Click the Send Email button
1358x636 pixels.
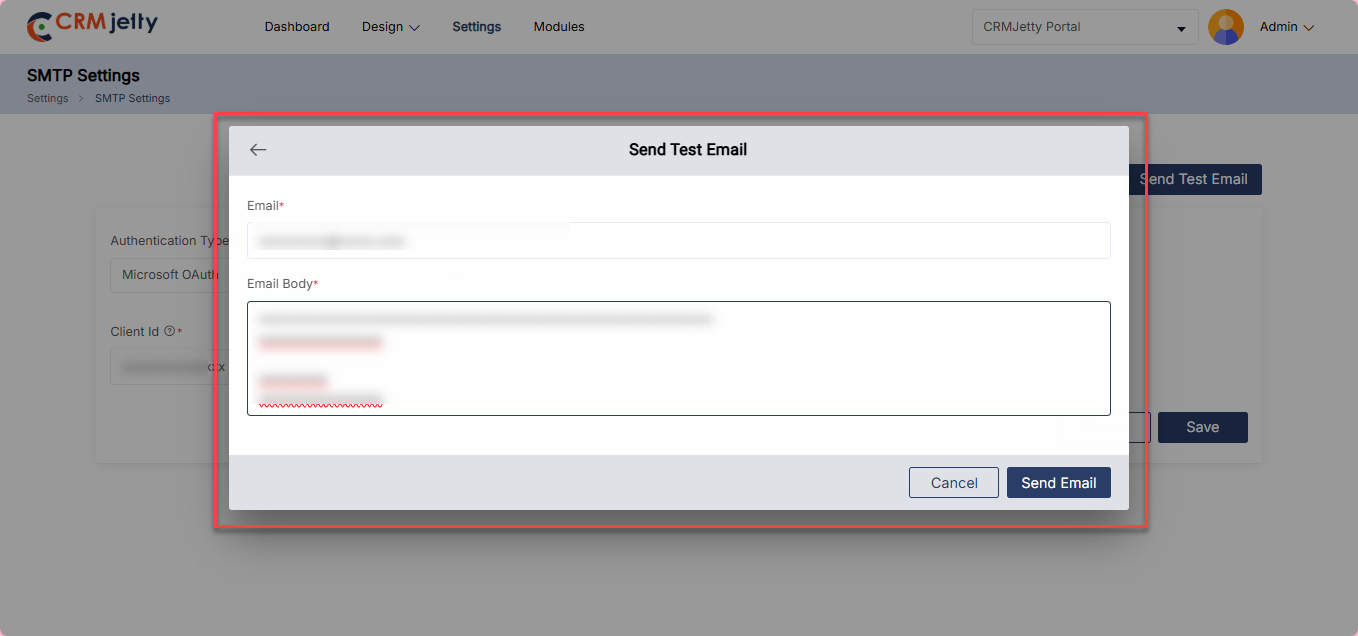(x=1058, y=483)
